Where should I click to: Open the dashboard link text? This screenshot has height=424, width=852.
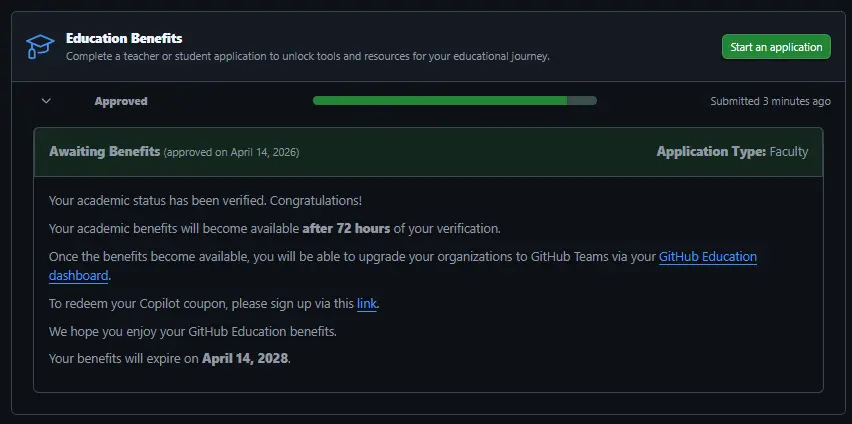click(x=78, y=276)
